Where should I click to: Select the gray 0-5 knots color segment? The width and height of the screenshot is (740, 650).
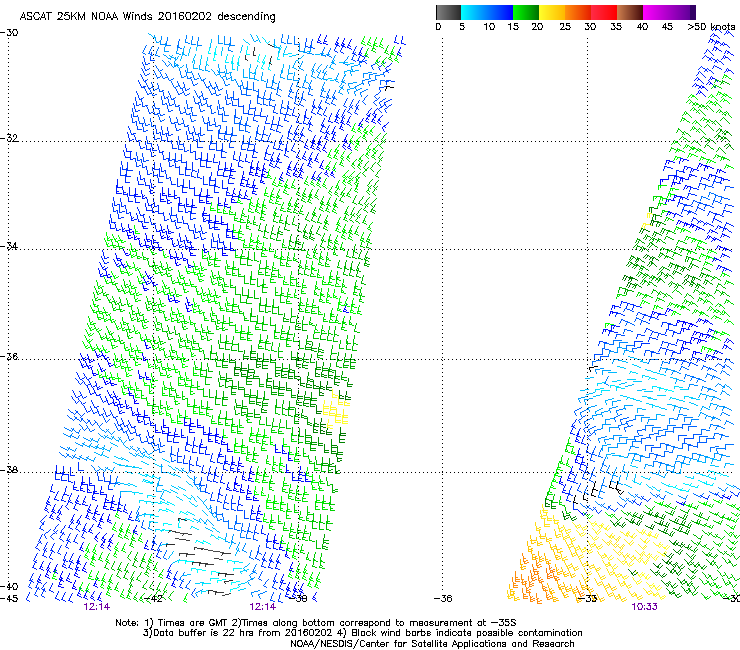[448, 12]
